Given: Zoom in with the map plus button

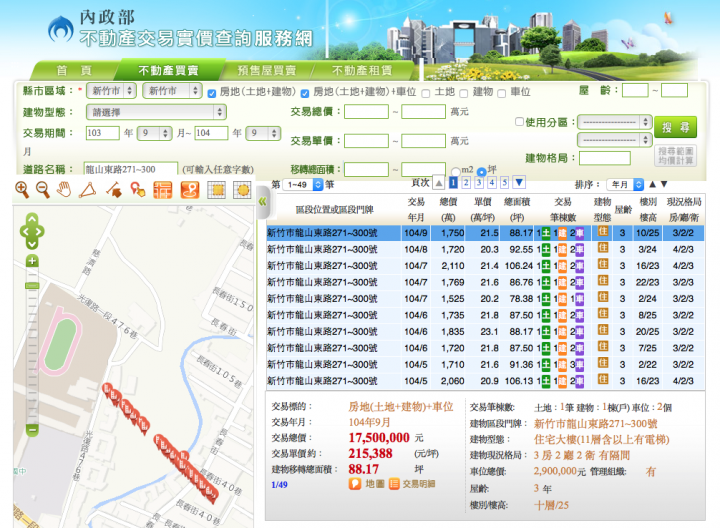Looking at the screenshot, I should tap(32, 261).
